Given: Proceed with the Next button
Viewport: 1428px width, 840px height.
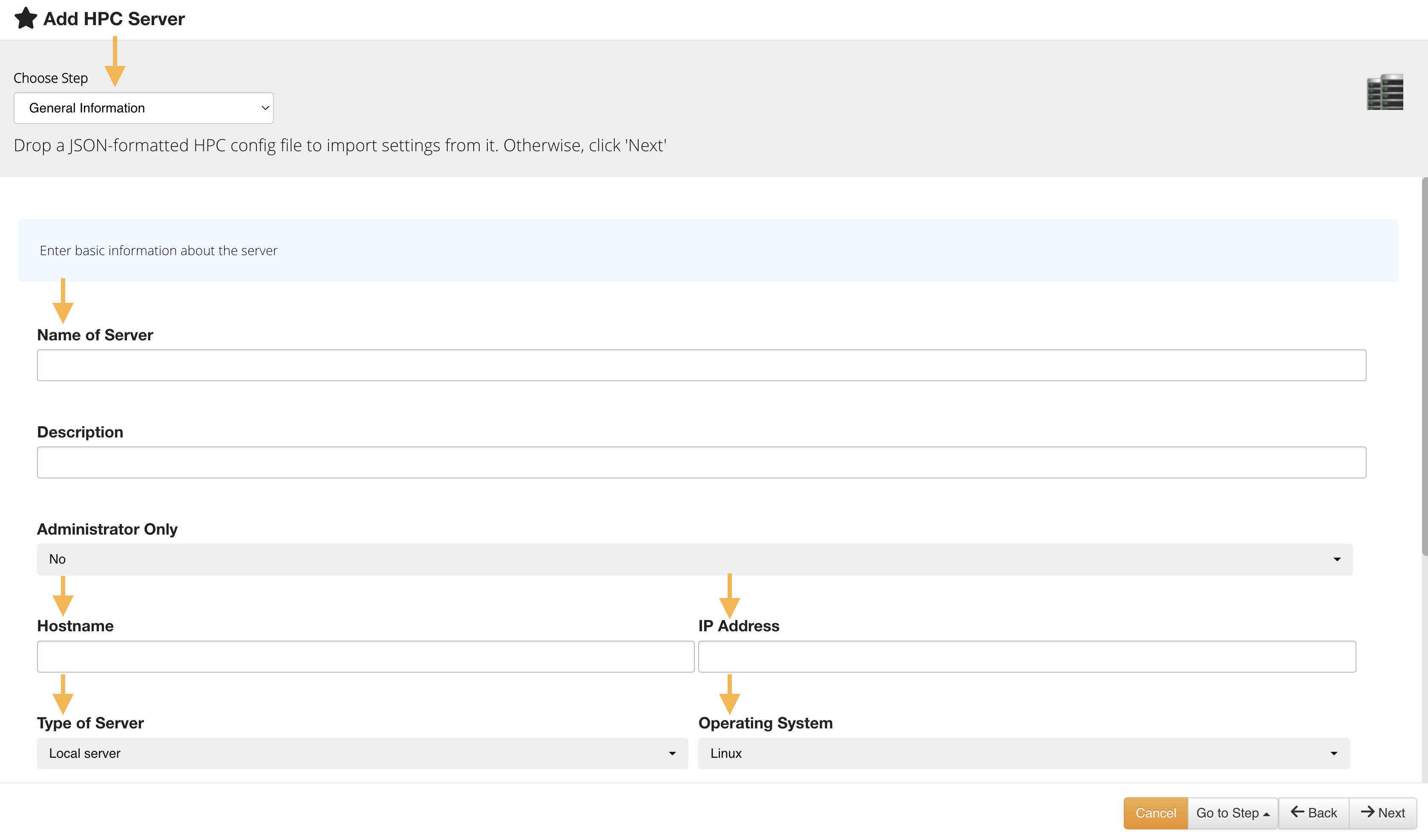Looking at the screenshot, I should click(x=1383, y=814).
